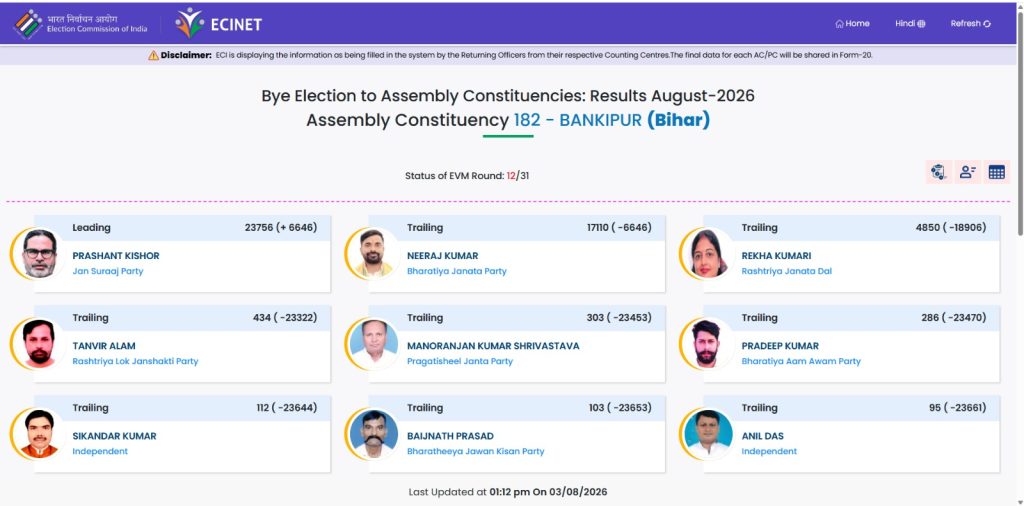Open Sikandar Kumar's candidate photo
Viewport: 1024px width, 506px height.
click(x=39, y=434)
